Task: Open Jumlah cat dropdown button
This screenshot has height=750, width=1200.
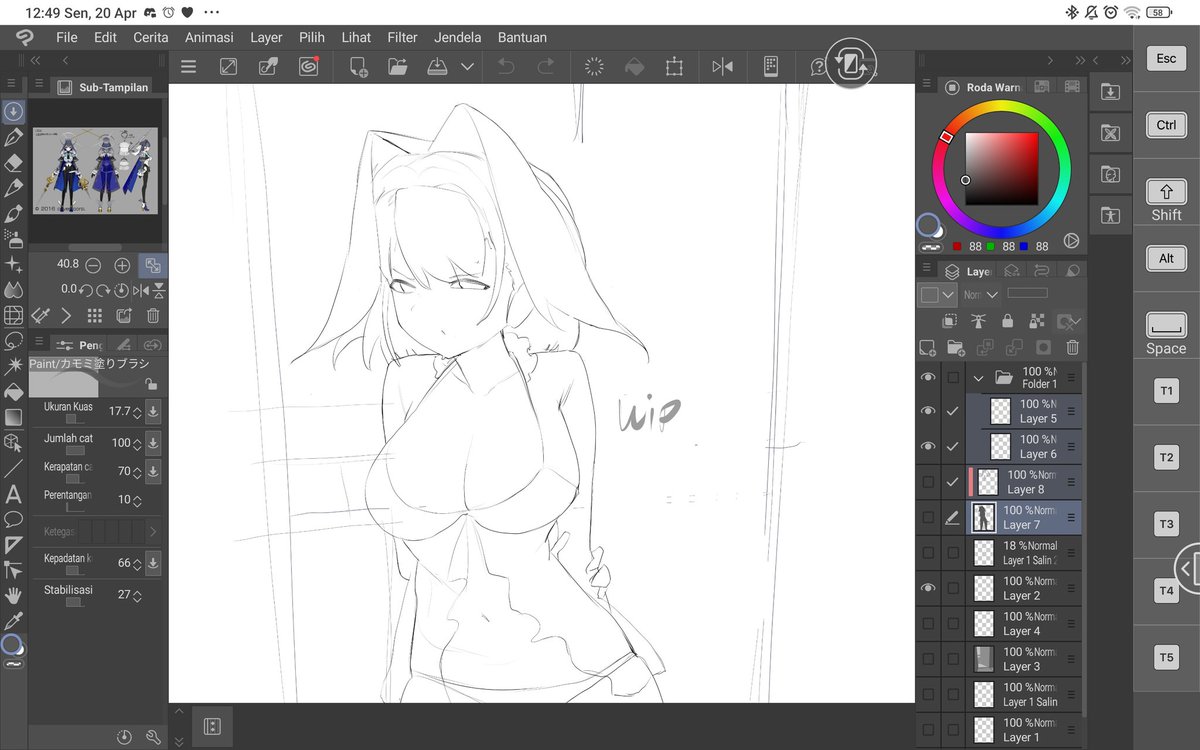Action: [x=153, y=442]
